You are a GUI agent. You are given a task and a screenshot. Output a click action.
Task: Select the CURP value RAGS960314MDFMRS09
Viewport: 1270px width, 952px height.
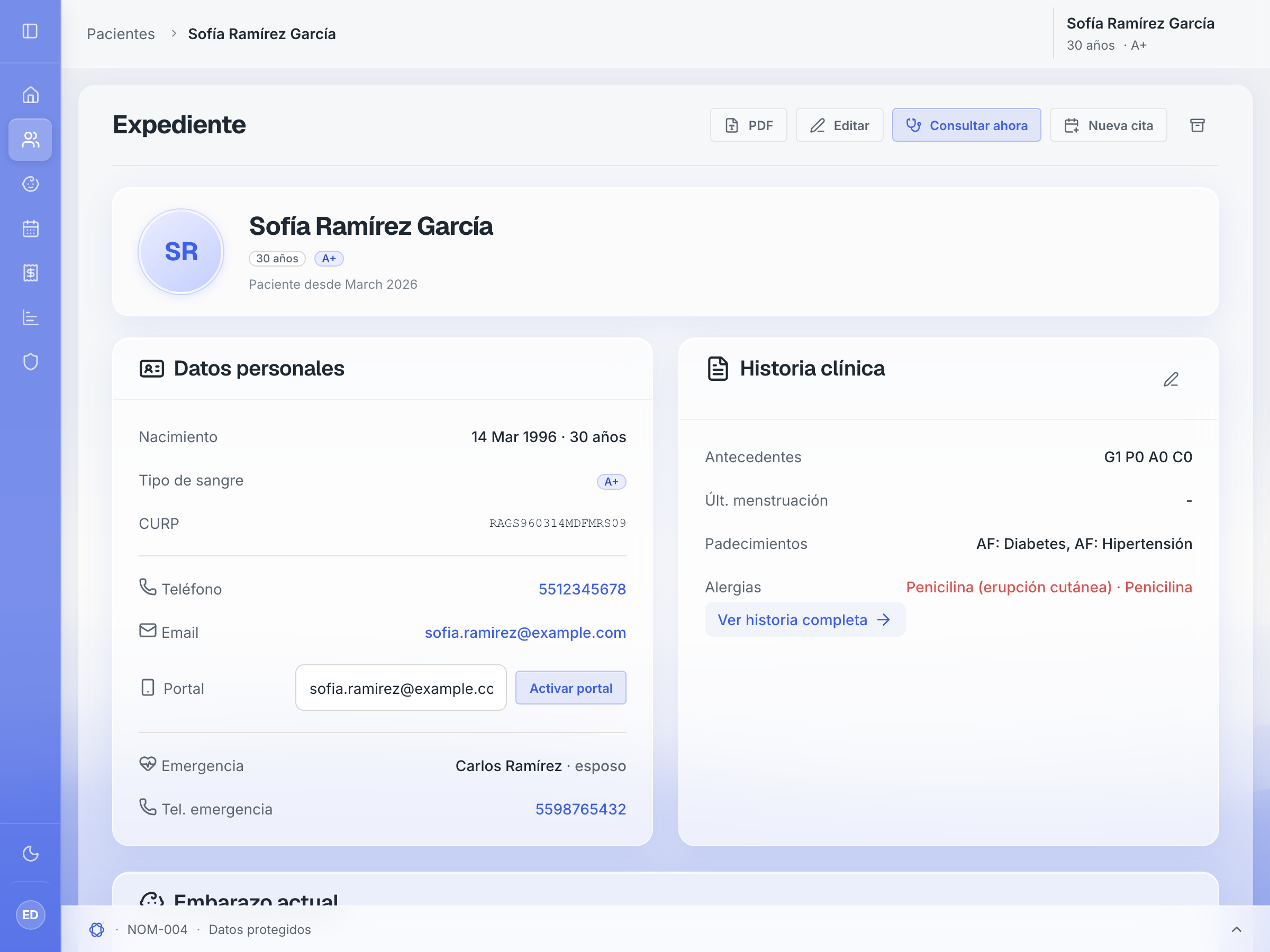coord(558,524)
